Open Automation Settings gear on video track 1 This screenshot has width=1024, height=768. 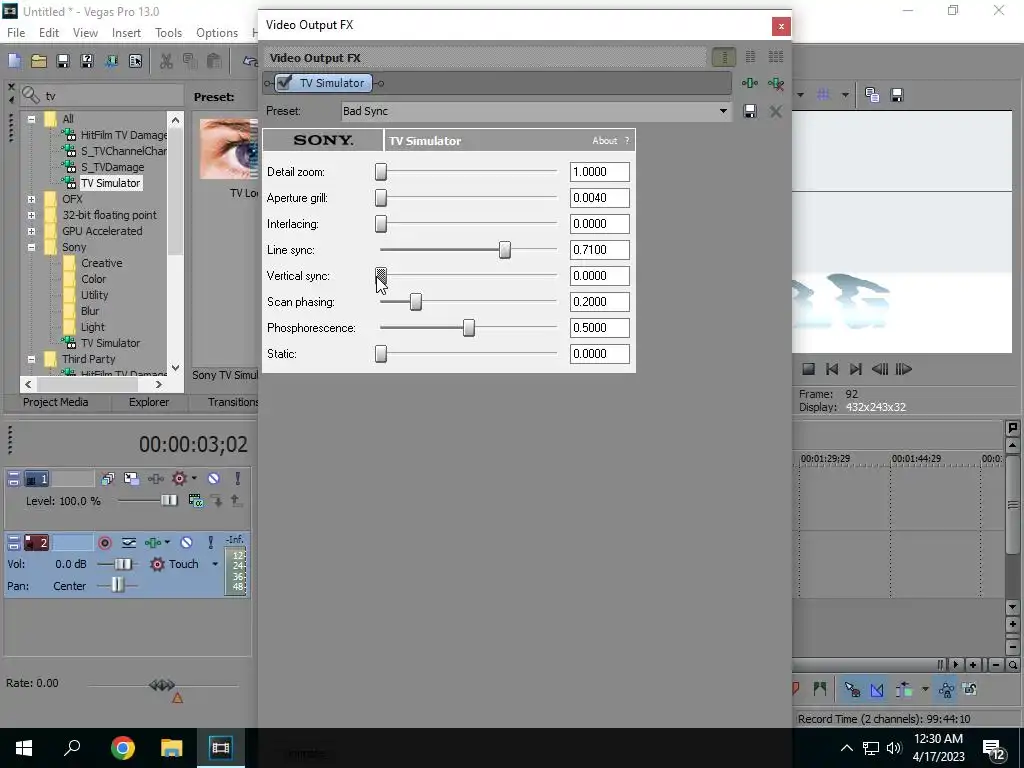pos(179,479)
